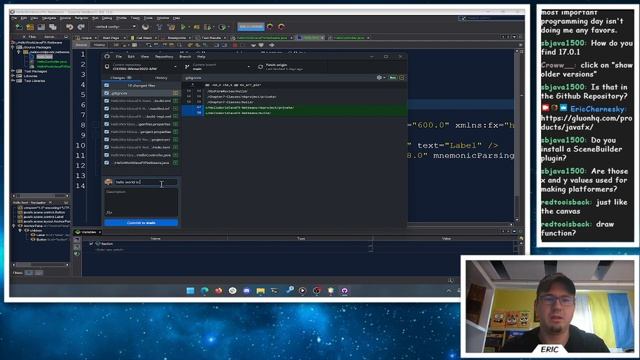Open the Current branch dropdown
The image size is (640, 360).
point(217,67)
